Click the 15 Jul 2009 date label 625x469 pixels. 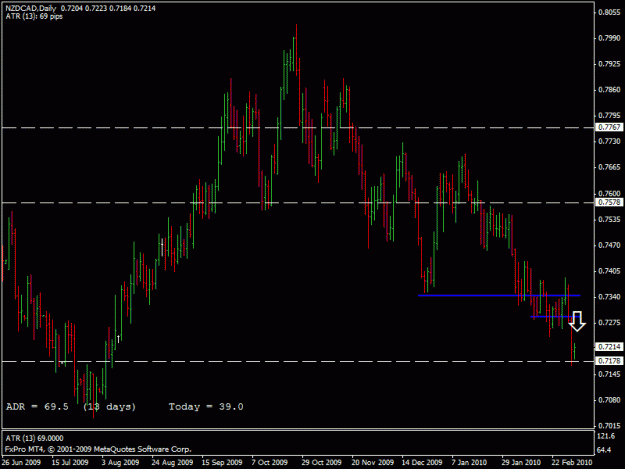point(70,462)
